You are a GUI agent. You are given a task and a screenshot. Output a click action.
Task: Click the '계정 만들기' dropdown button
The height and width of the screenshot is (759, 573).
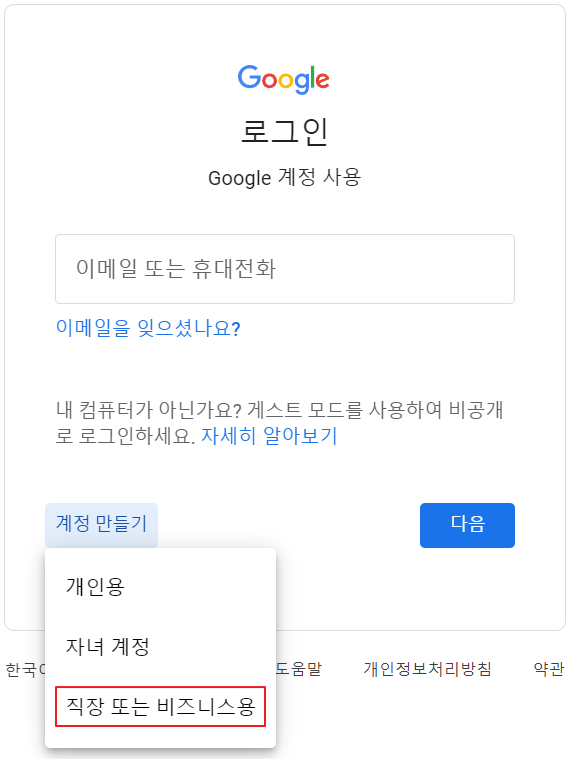pos(102,525)
